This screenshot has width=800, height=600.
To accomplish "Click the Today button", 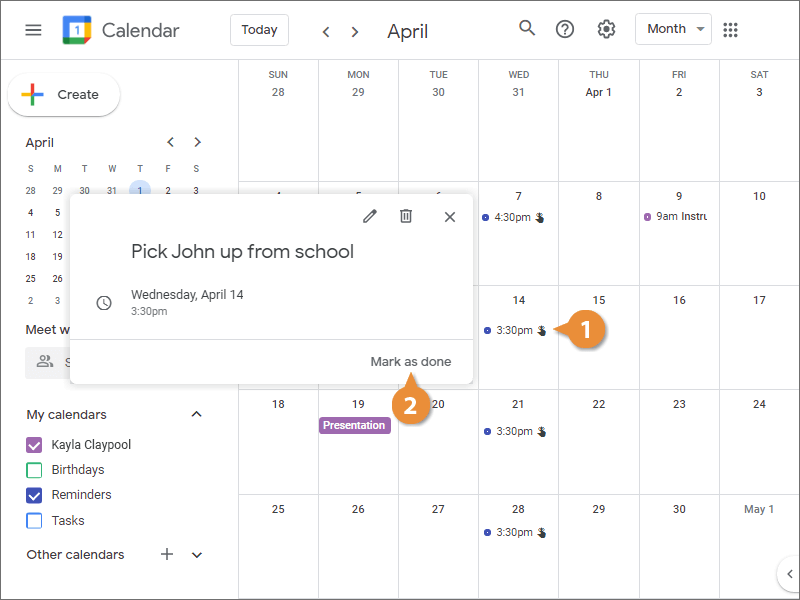I will 259,30.
